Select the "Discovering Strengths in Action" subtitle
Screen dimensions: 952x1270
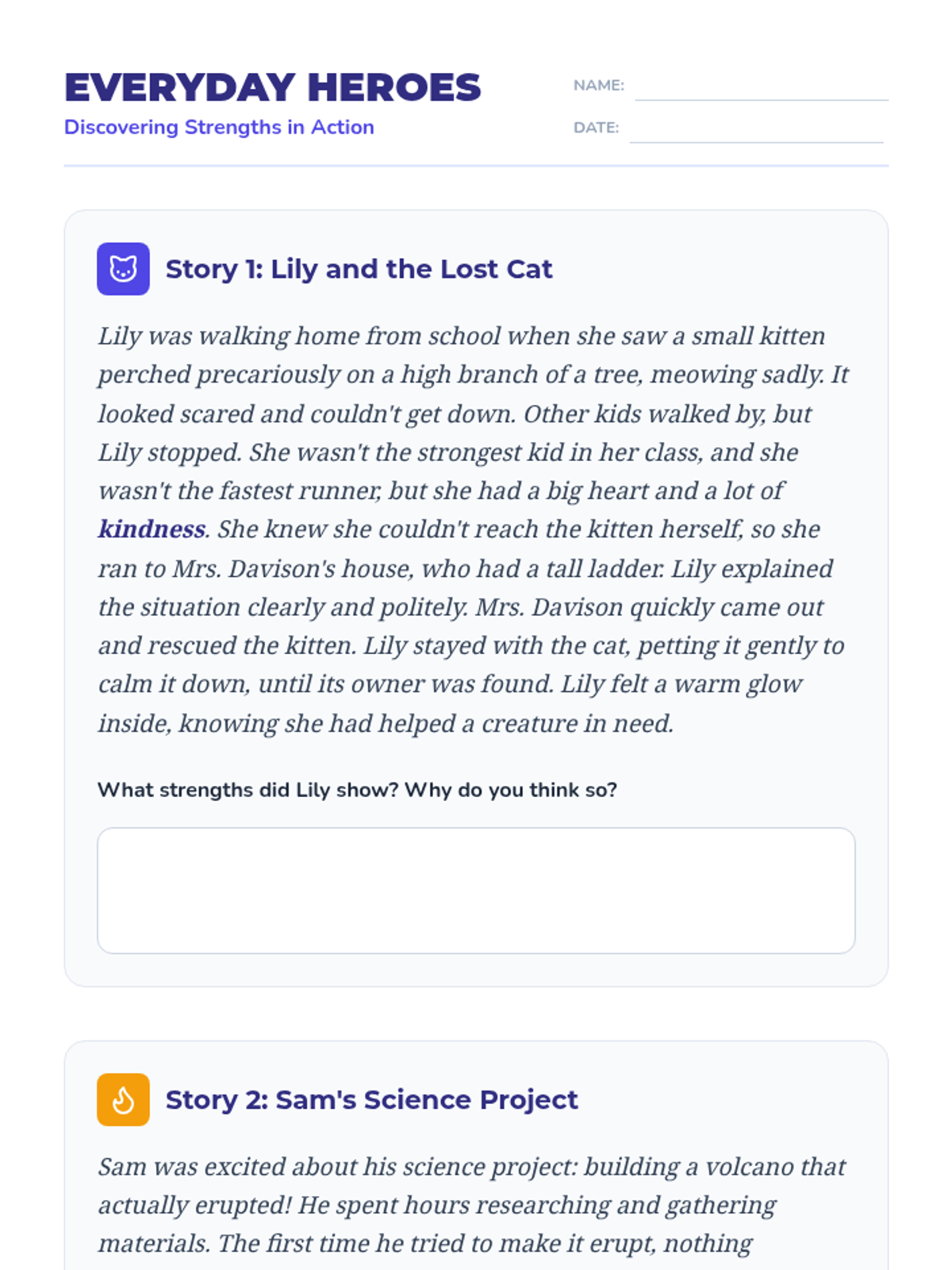[219, 127]
